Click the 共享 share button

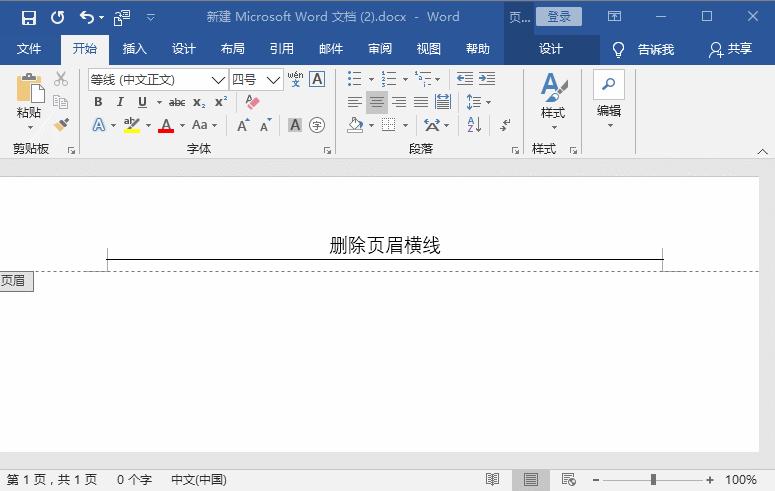(731, 49)
